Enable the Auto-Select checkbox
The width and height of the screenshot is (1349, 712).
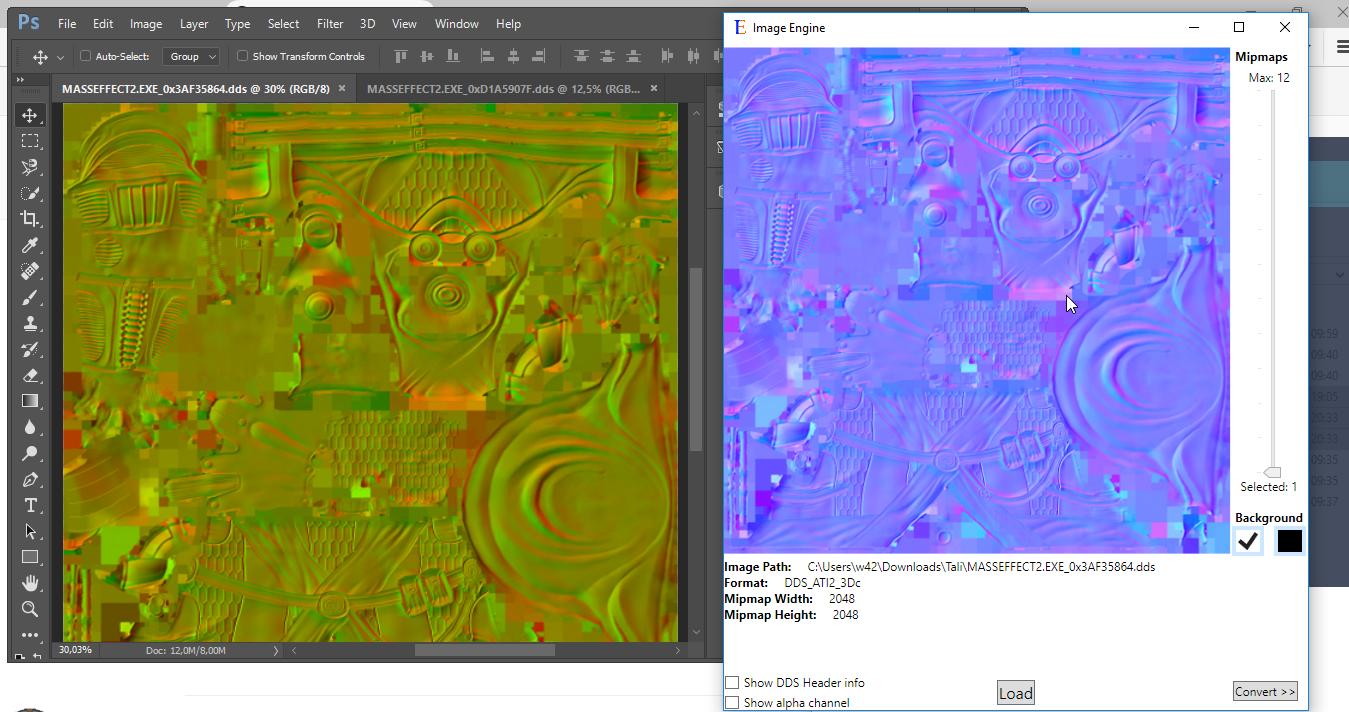pos(86,56)
